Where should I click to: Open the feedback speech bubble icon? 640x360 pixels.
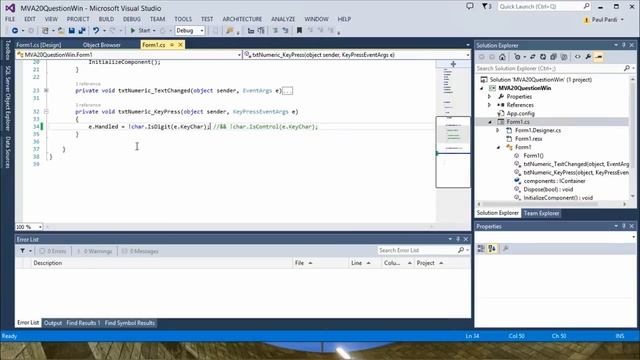[x=470, y=6]
